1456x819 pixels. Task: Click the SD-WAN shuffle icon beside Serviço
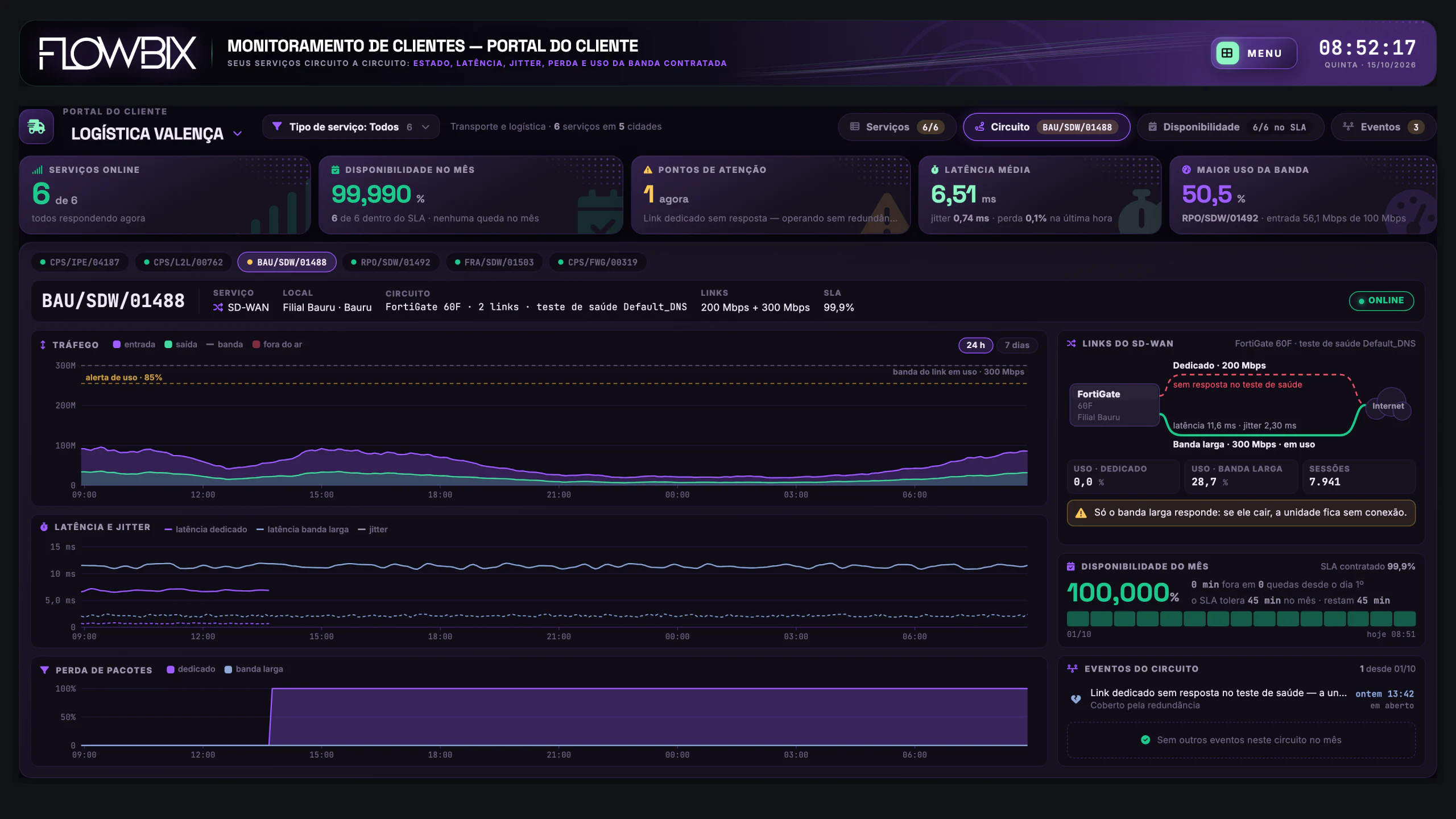click(x=218, y=307)
